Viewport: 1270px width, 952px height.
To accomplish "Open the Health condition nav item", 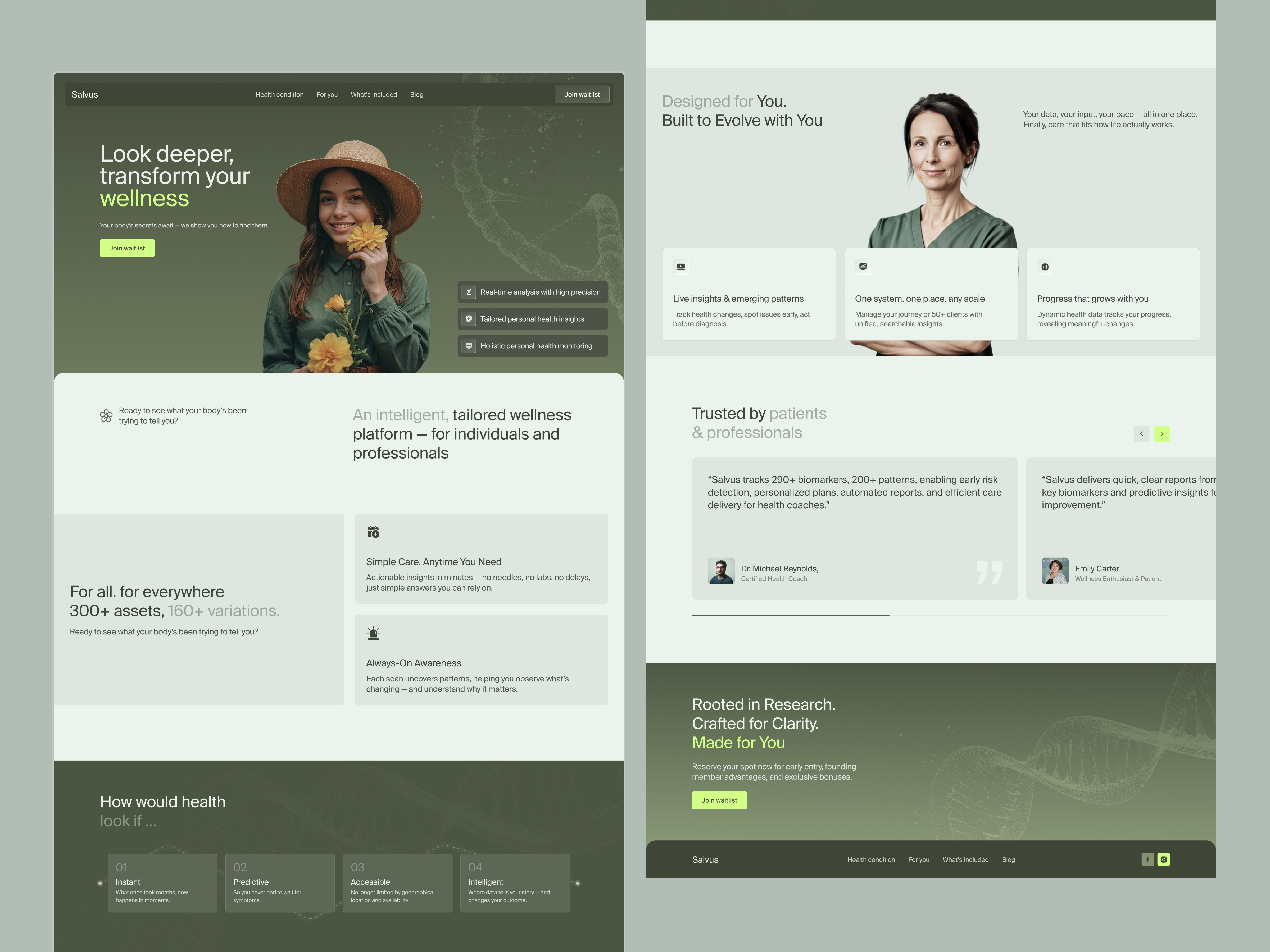I will click(x=280, y=94).
